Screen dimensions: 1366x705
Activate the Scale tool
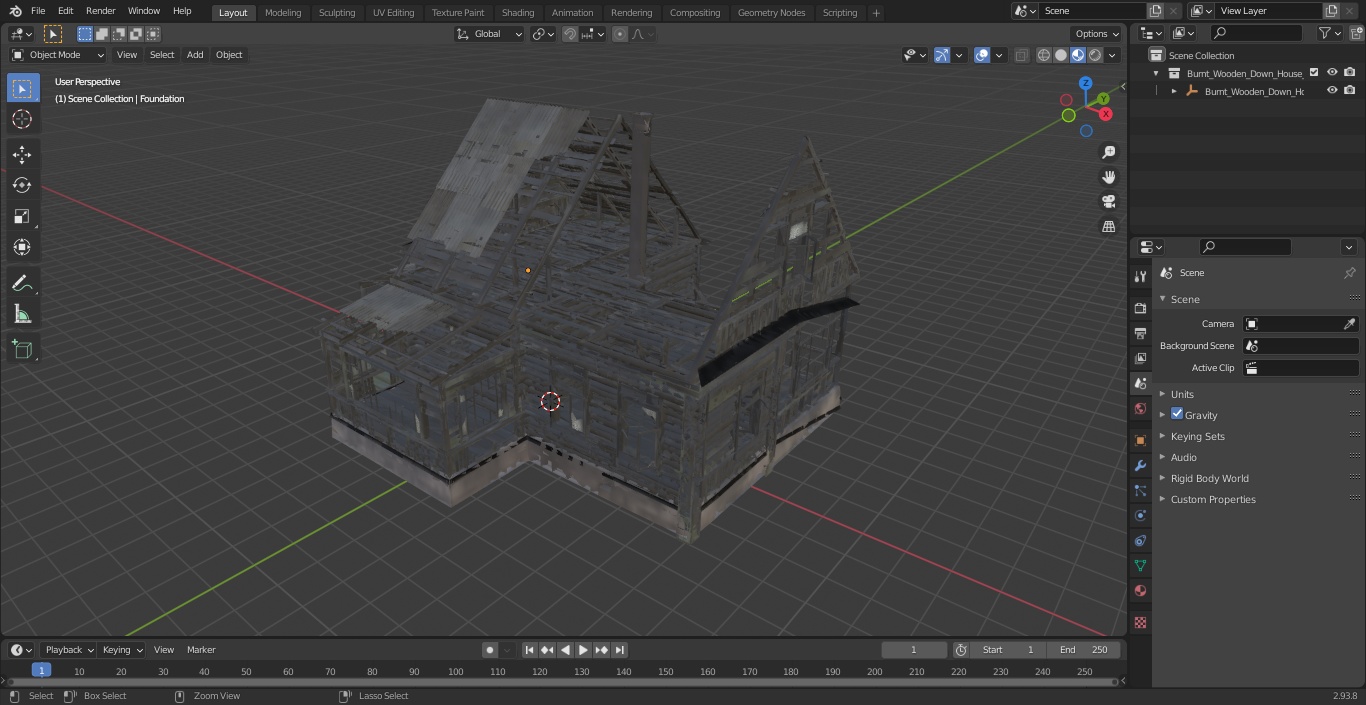point(22,216)
